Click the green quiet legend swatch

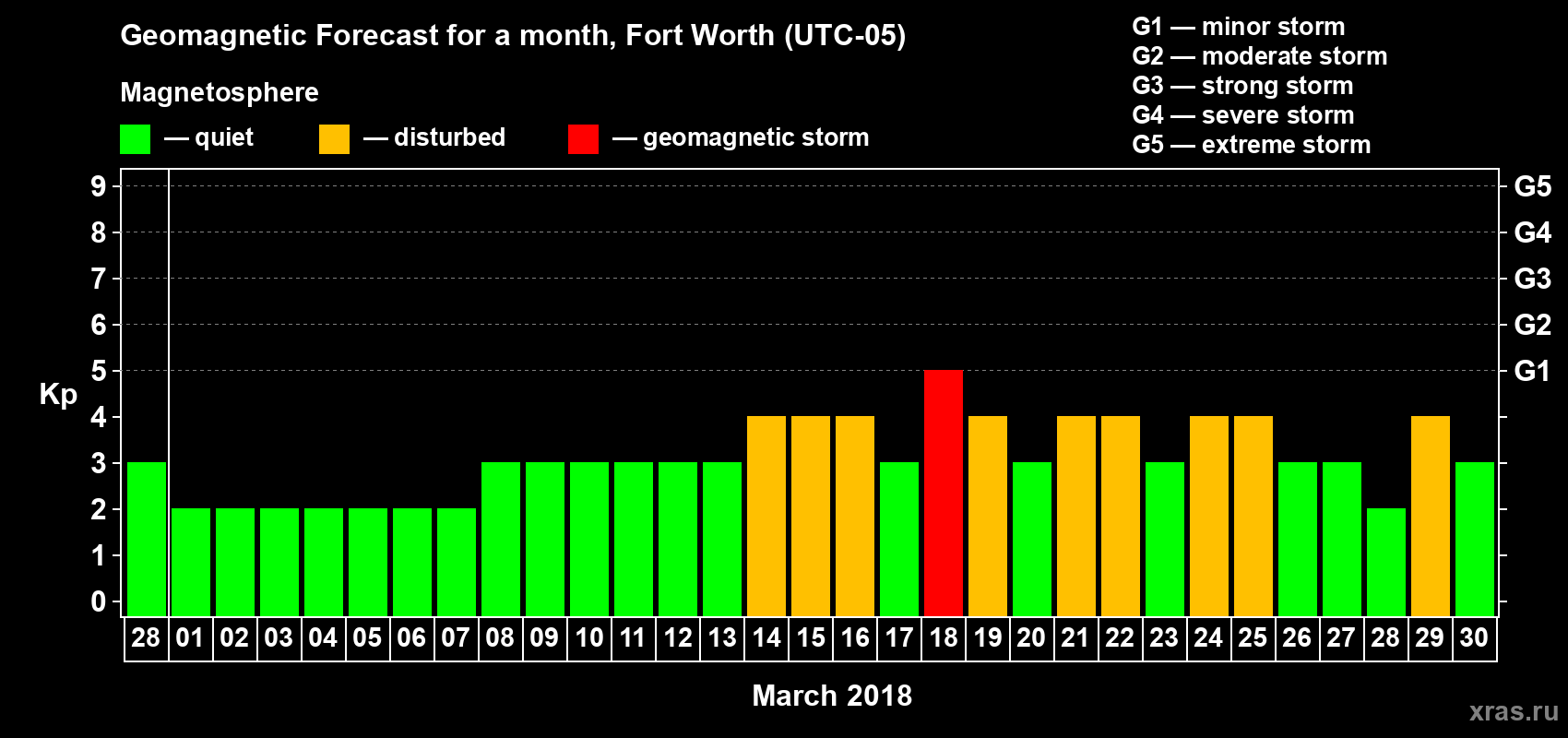135,139
